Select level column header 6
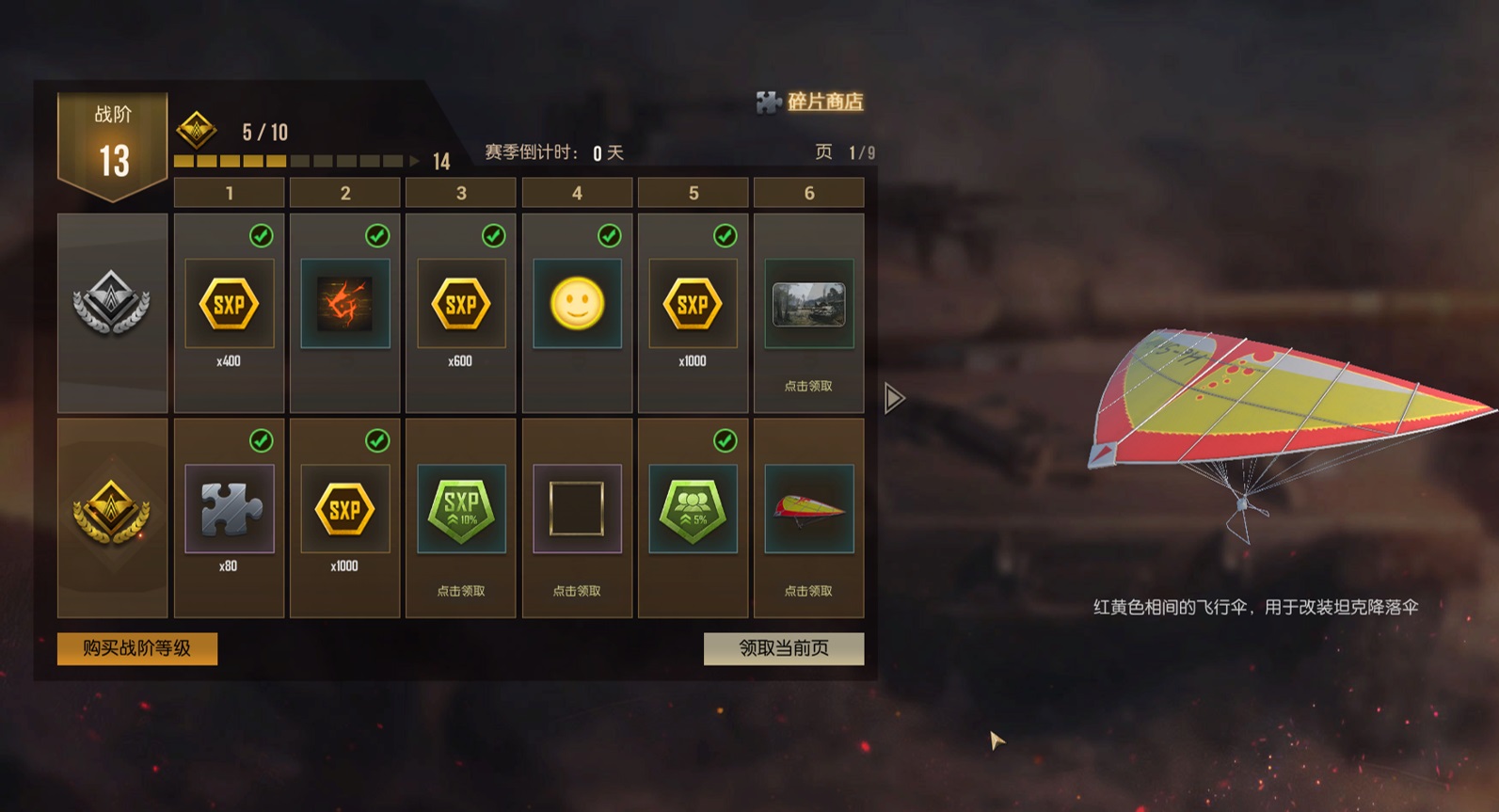The height and width of the screenshot is (812, 1499). 808,193
